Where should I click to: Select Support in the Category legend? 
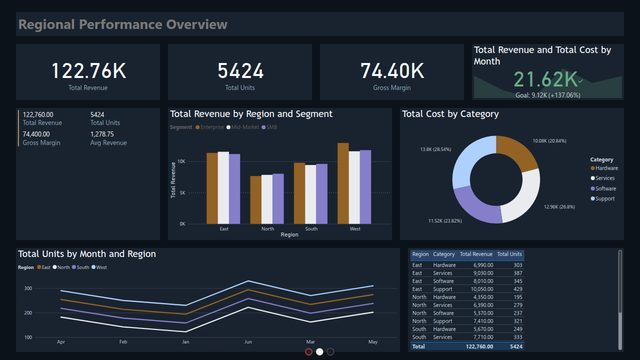point(602,199)
